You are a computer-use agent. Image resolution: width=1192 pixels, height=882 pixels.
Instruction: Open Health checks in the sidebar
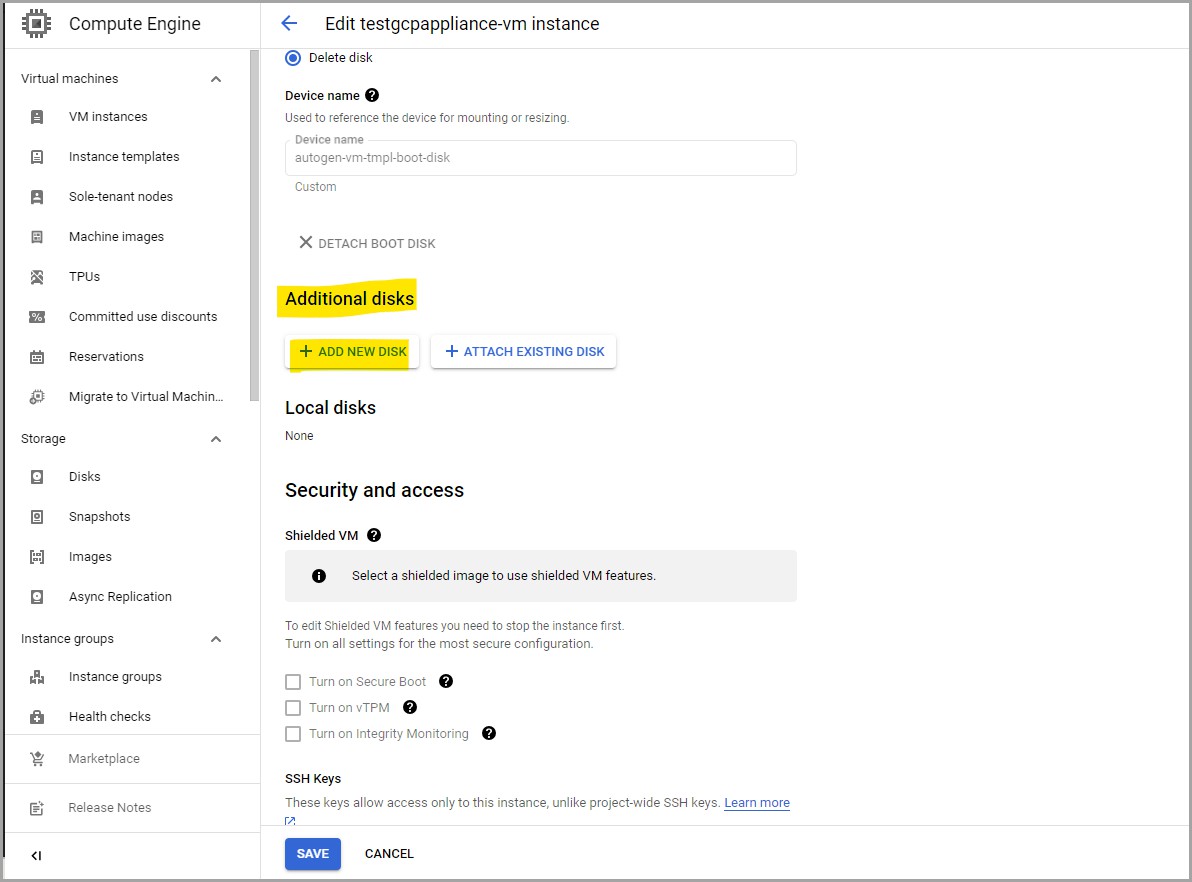[x=109, y=716]
